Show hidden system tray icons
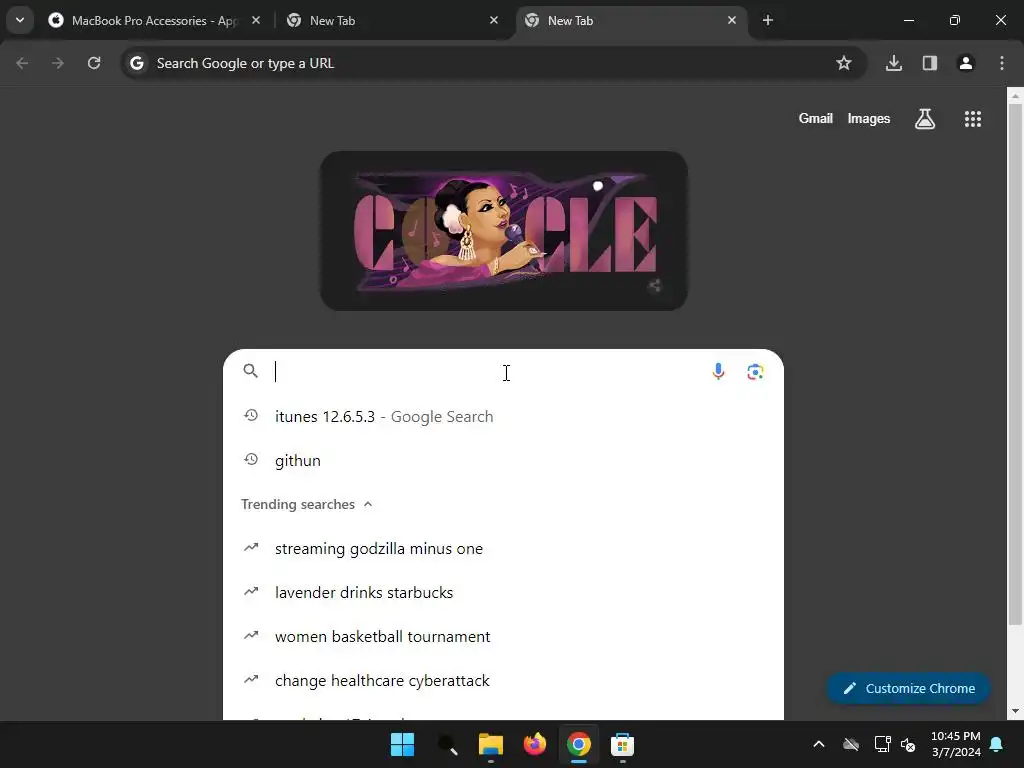 [818, 744]
